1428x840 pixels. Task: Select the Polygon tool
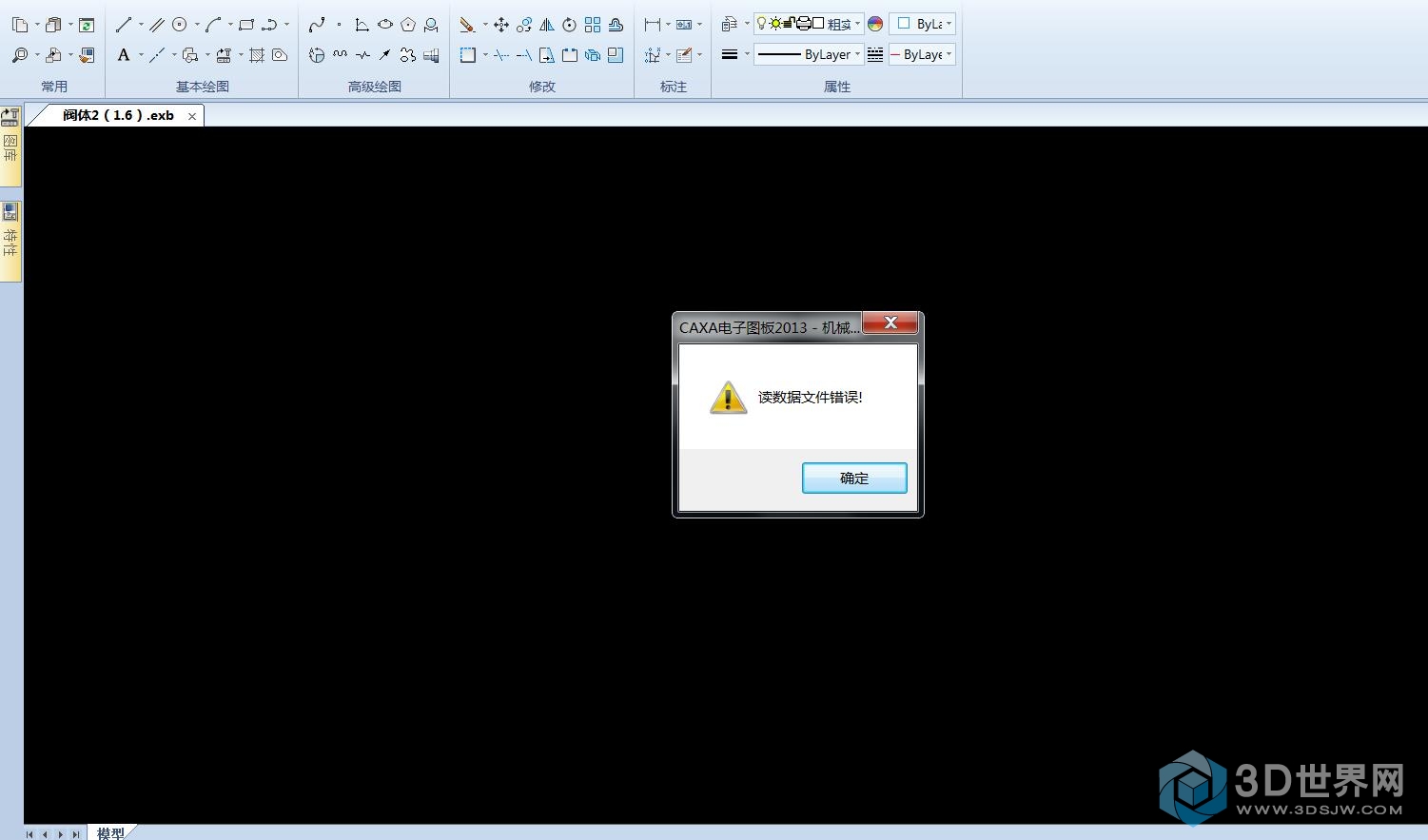coord(408,25)
